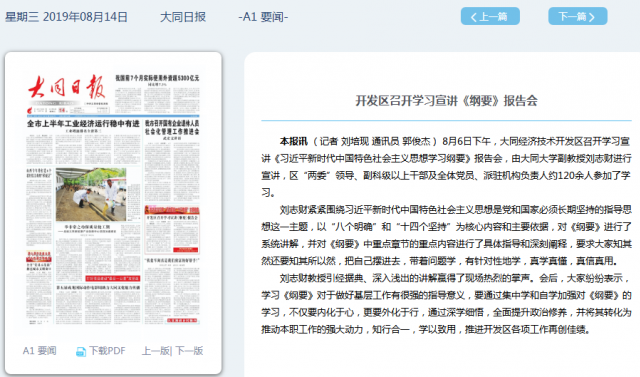640x377 pixels.
Task: Click the PDF download icon
Action: 81,351
